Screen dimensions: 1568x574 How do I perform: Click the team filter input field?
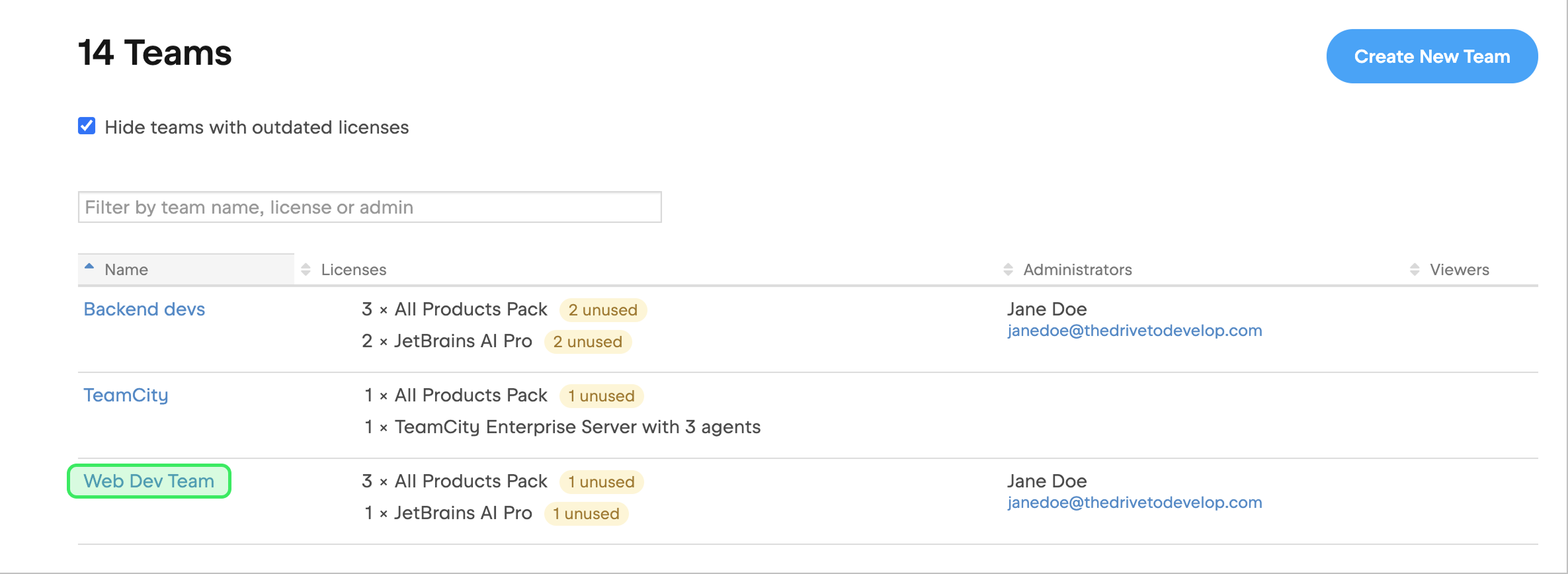[370, 208]
